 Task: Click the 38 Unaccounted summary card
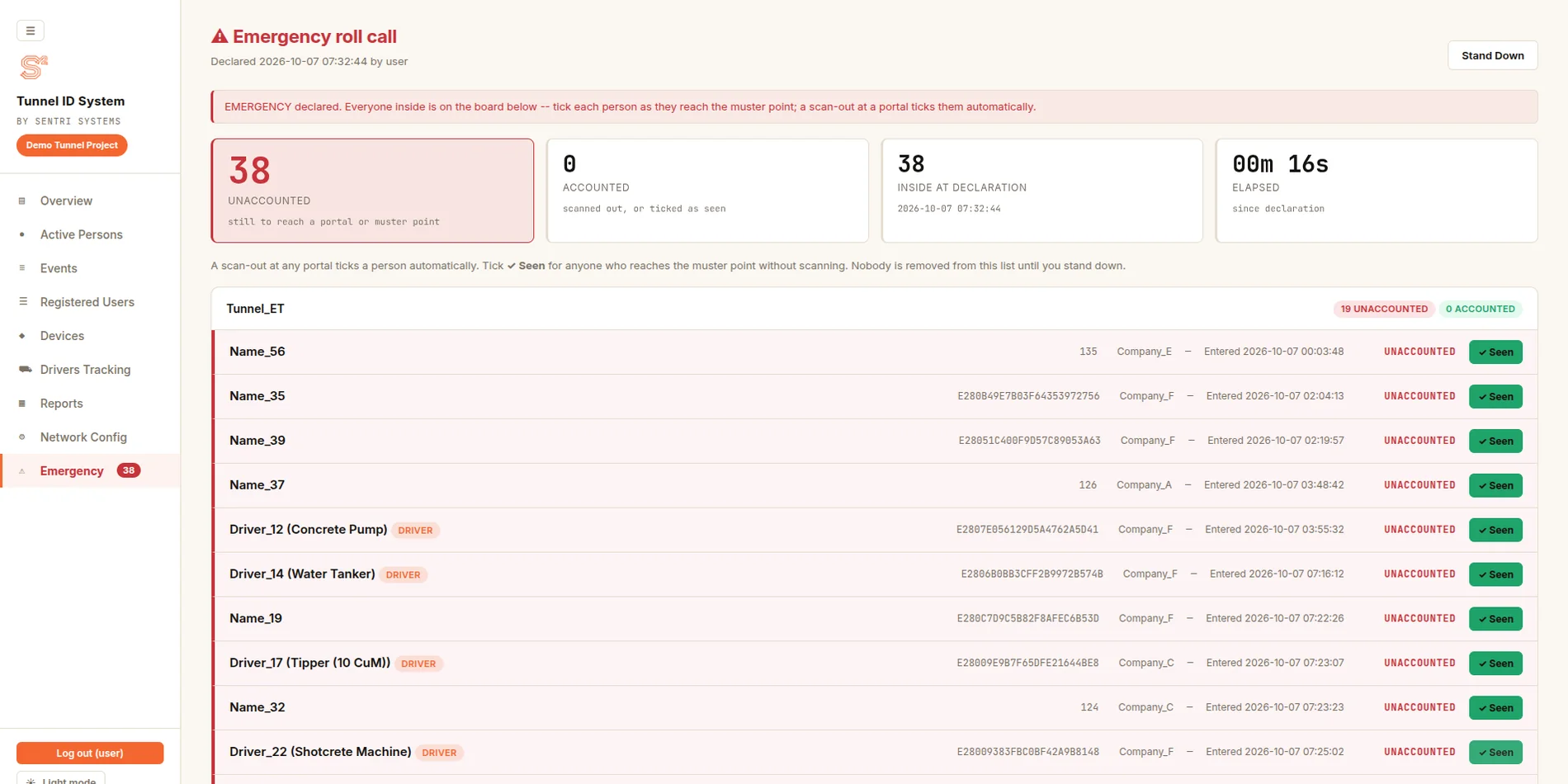tap(372, 191)
